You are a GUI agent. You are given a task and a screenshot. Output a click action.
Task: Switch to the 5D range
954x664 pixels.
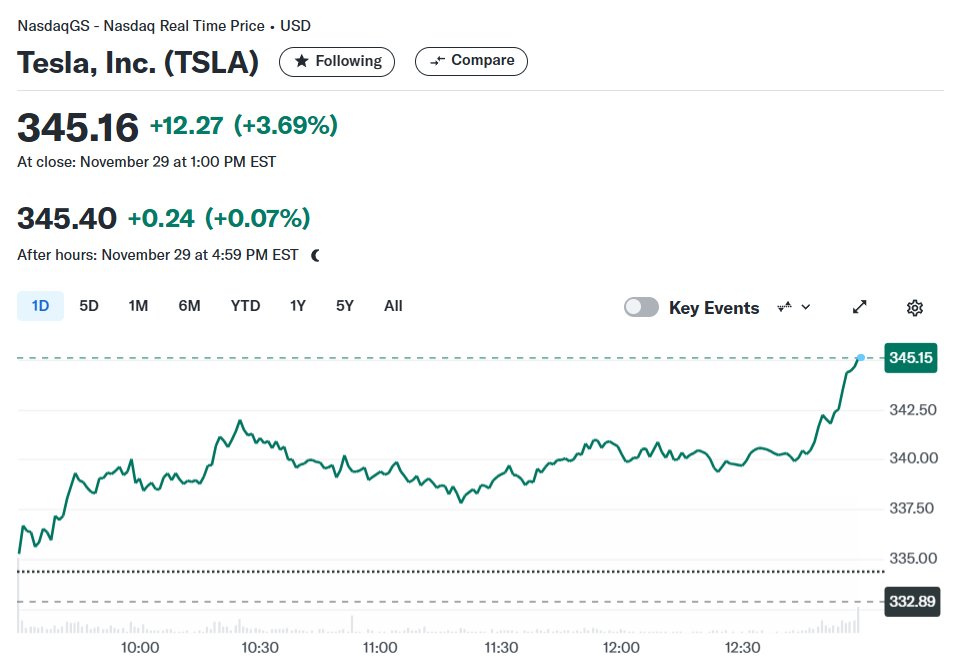point(89,306)
